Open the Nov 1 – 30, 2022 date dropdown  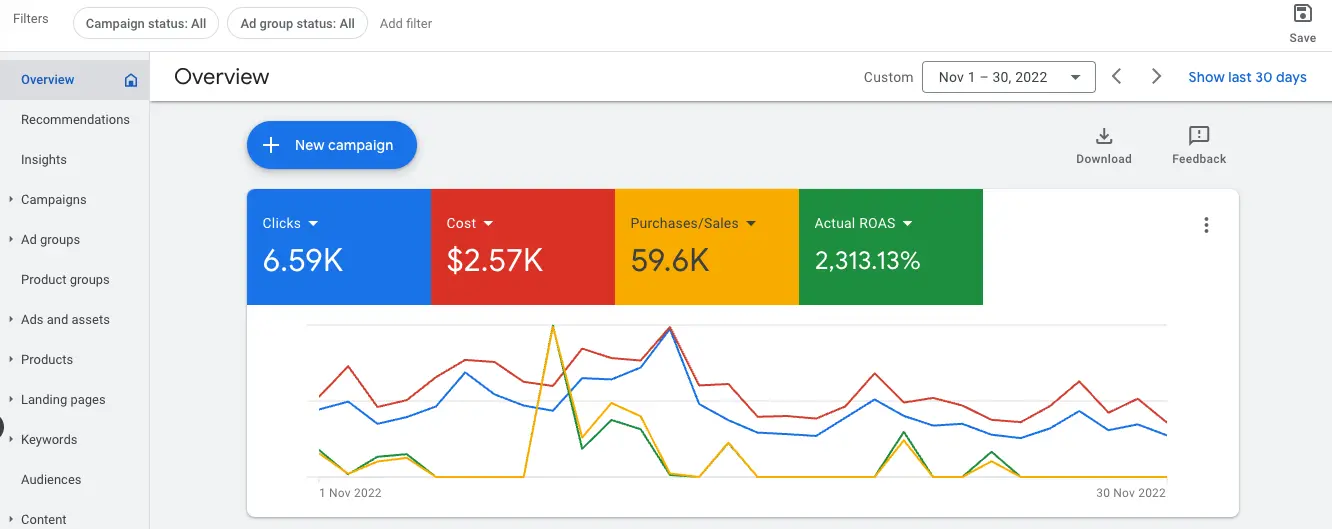[x=1008, y=77]
